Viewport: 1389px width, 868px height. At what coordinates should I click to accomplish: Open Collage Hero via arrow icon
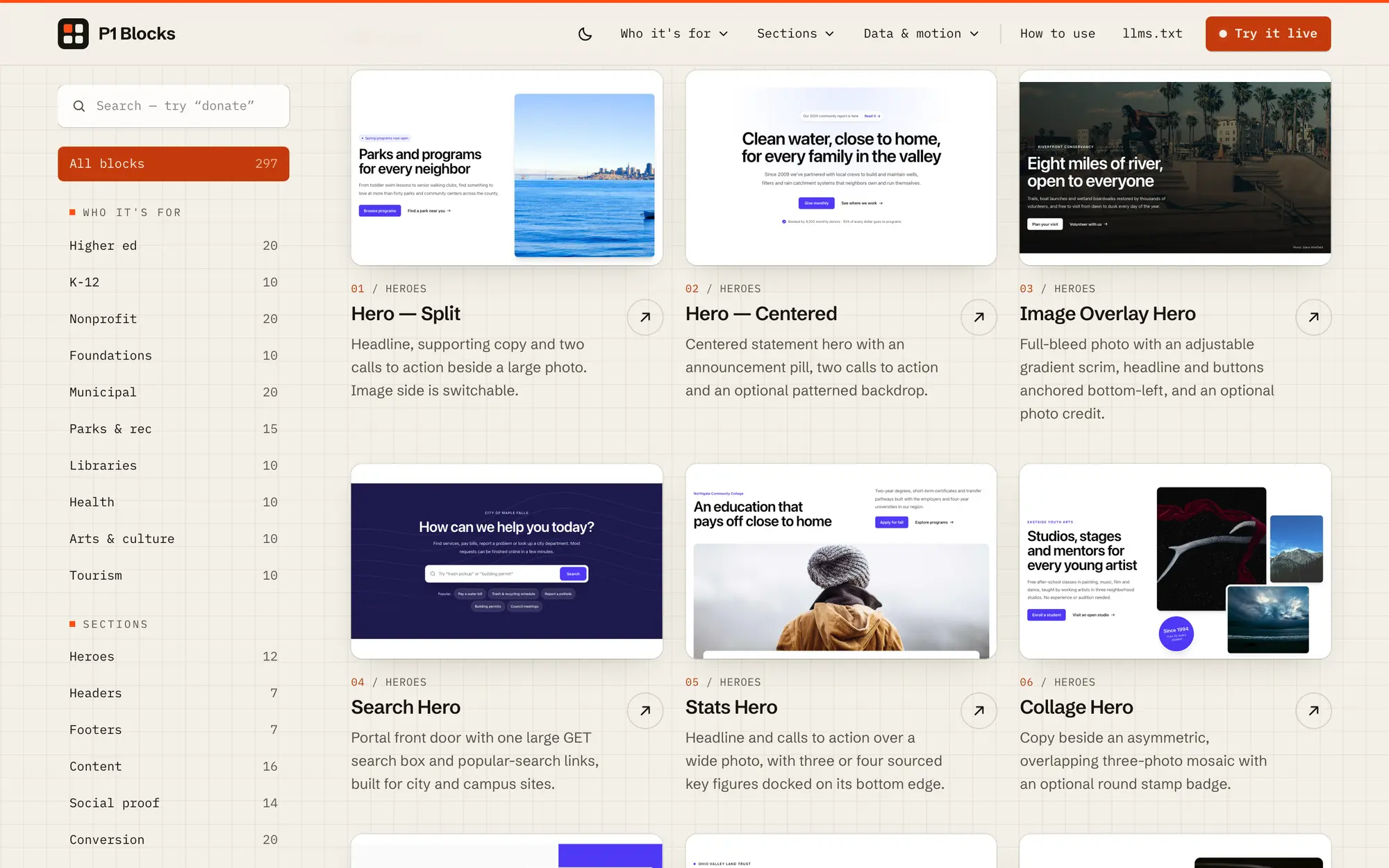tap(1314, 711)
